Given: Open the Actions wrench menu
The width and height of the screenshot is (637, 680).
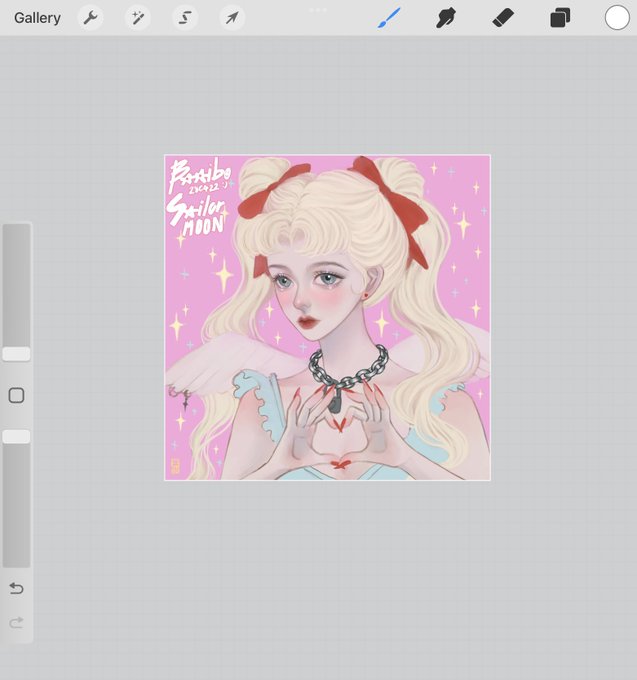Looking at the screenshot, I should pos(90,18).
